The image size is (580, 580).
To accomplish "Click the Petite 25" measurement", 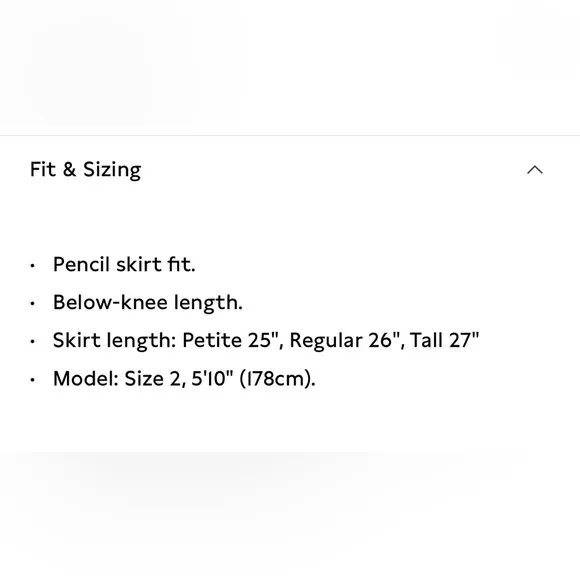I will click(x=233, y=340).
